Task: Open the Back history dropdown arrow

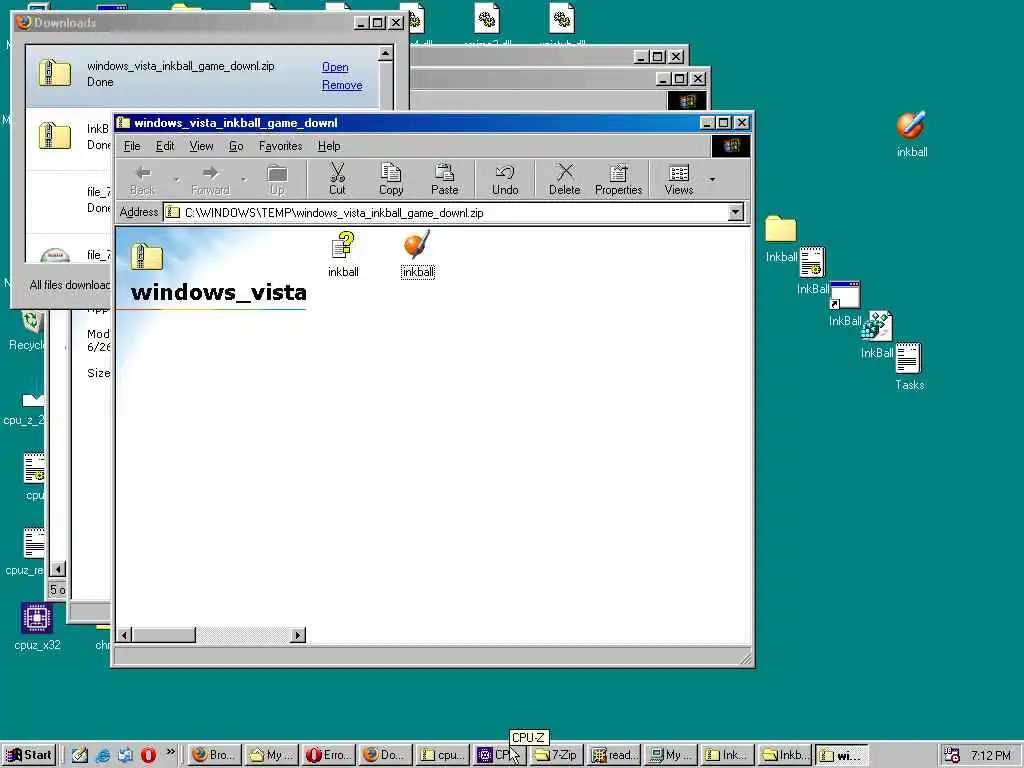Action: click(176, 179)
